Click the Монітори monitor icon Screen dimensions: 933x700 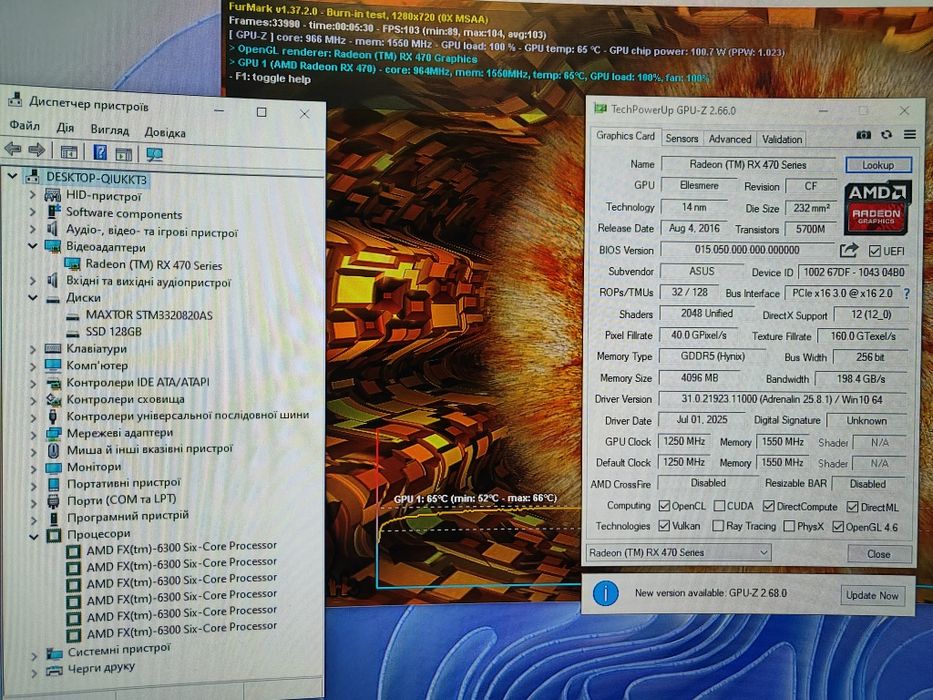tap(54, 467)
